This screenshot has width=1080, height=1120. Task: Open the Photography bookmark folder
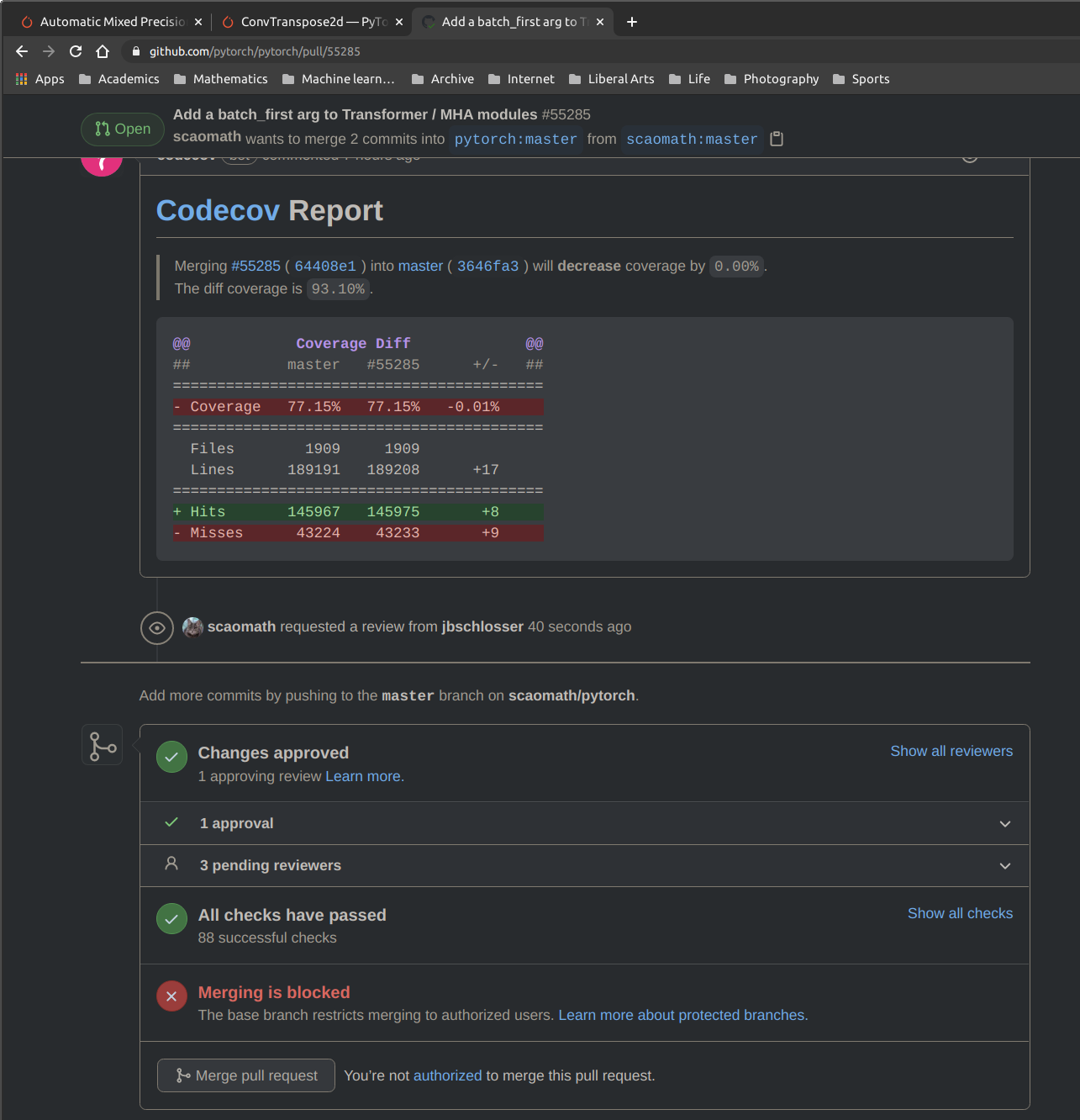[x=771, y=79]
